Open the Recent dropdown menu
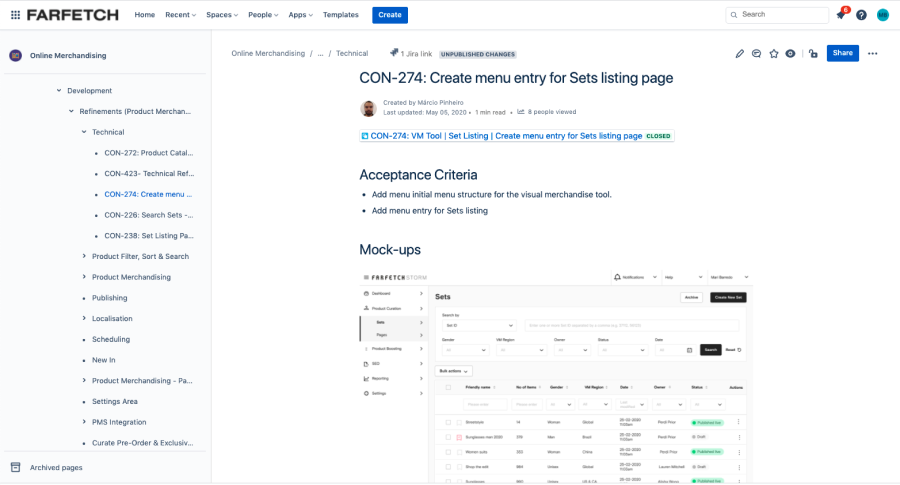The height and width of the screenshot is (485, 900). point(180,15)
